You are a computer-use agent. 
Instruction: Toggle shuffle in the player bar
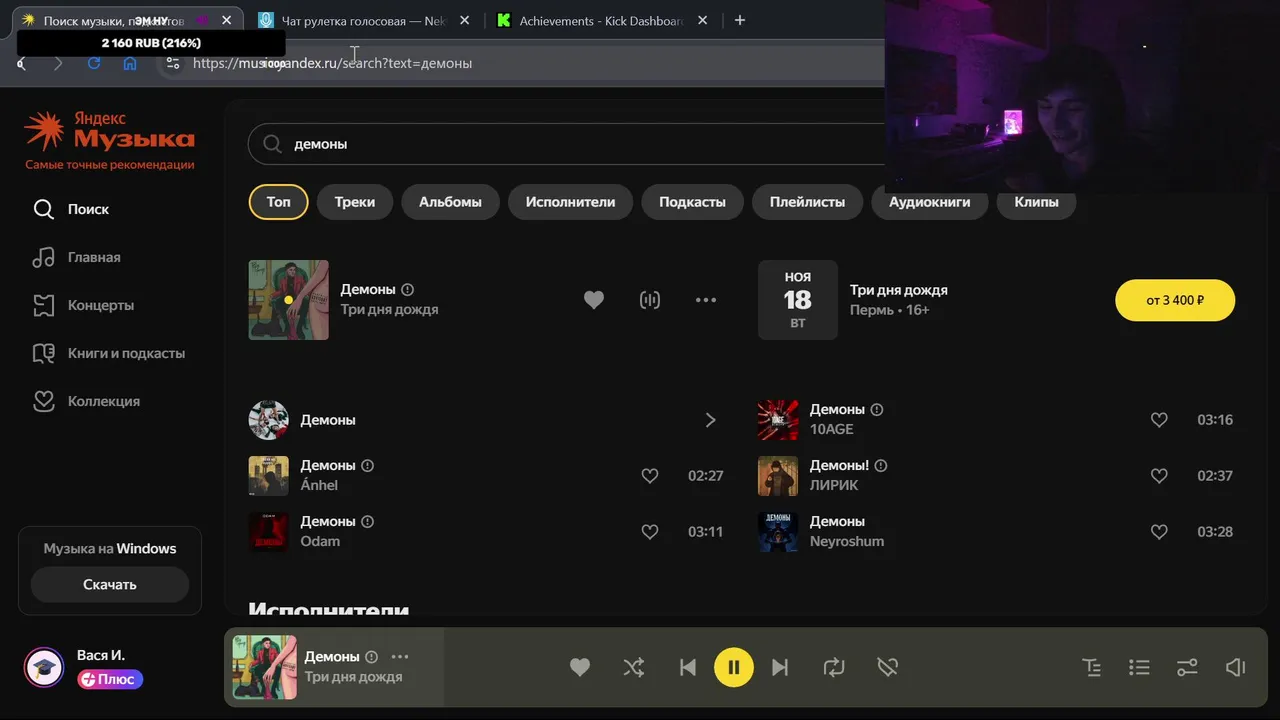(634, 667)
